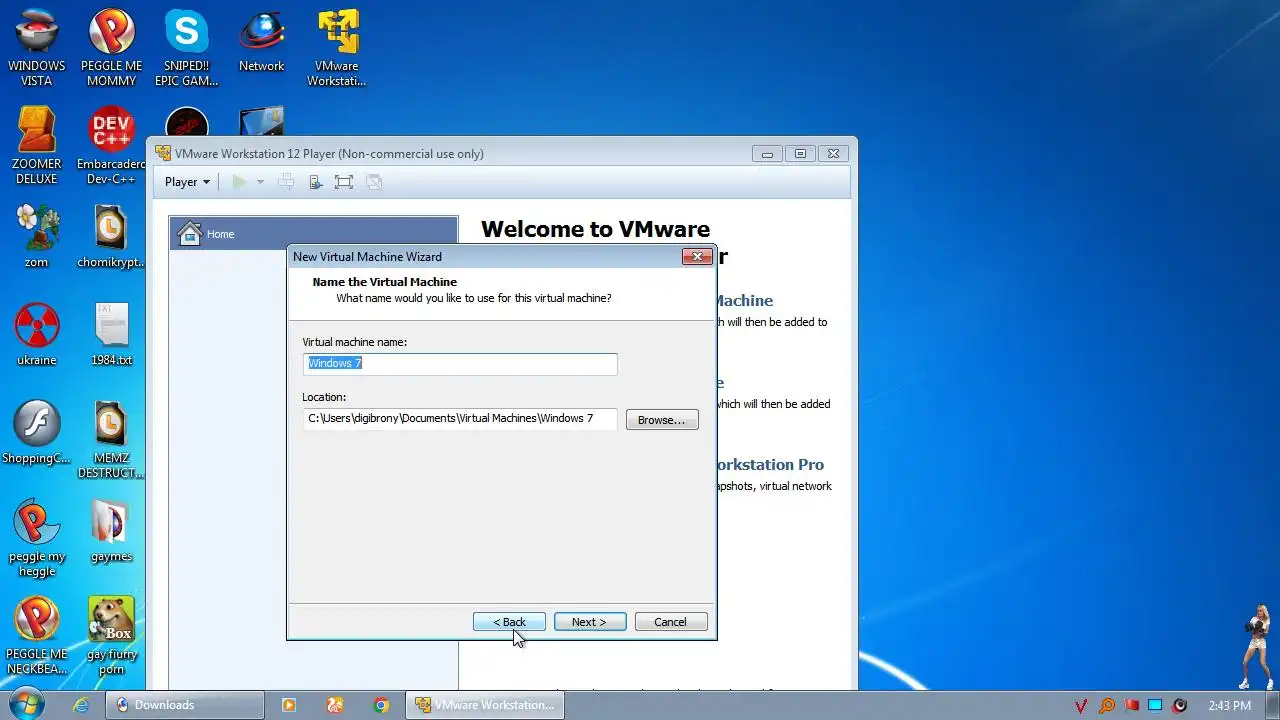Click the Location path input field
Image resolution: width=1280 pixels, height=720 pixels.
click(460, 418)
